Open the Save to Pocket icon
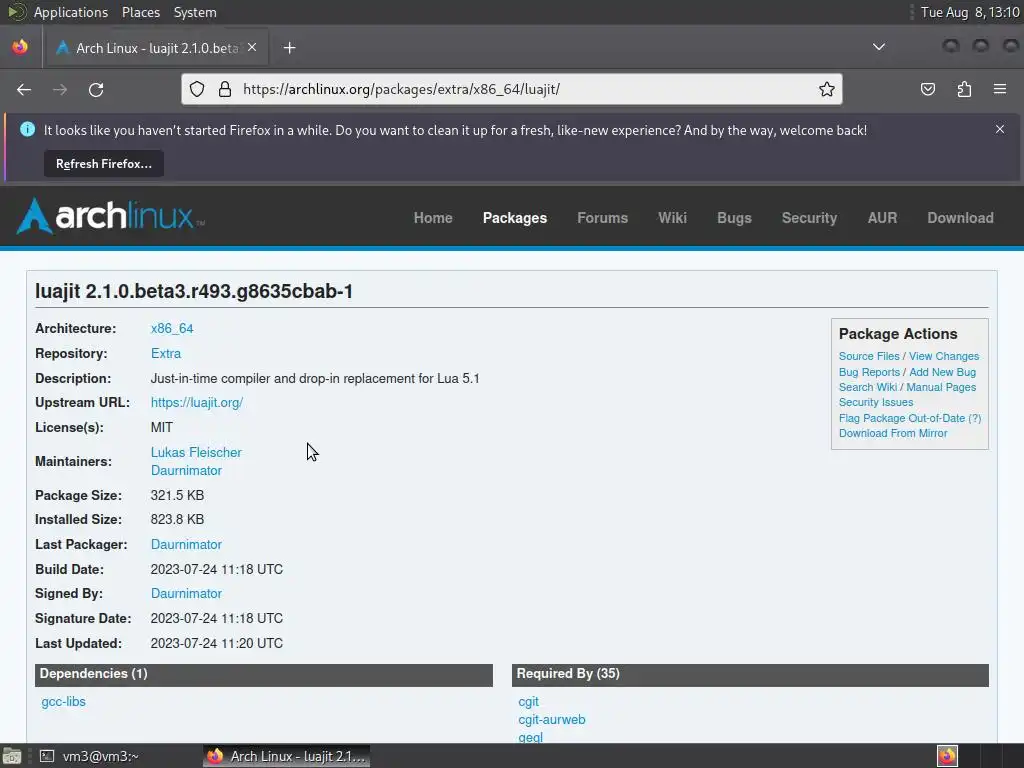Viewport: 1024px width, 768px height. click(928, 89)
